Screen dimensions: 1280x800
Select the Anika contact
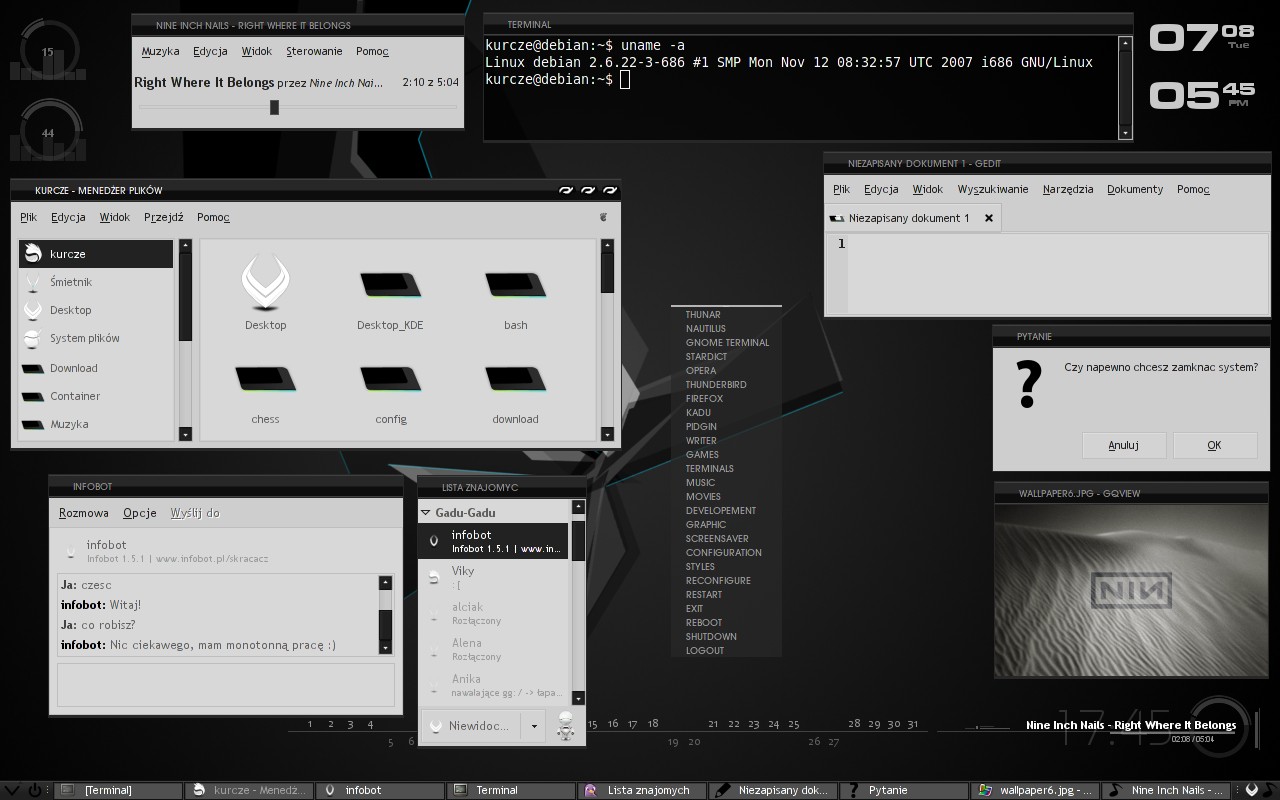[x=493, y=685]
